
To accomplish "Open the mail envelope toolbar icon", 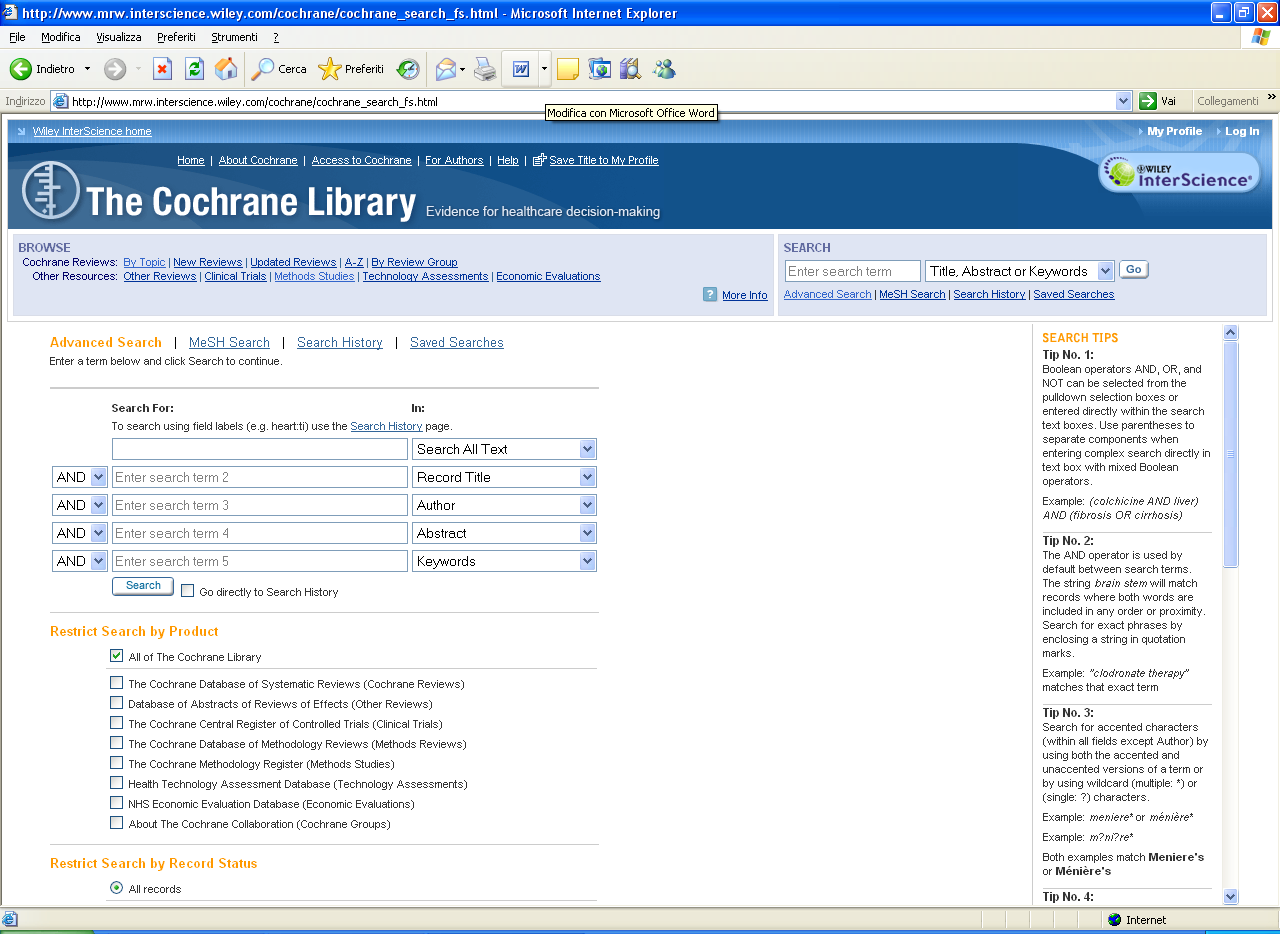I will tap(445, 69).
